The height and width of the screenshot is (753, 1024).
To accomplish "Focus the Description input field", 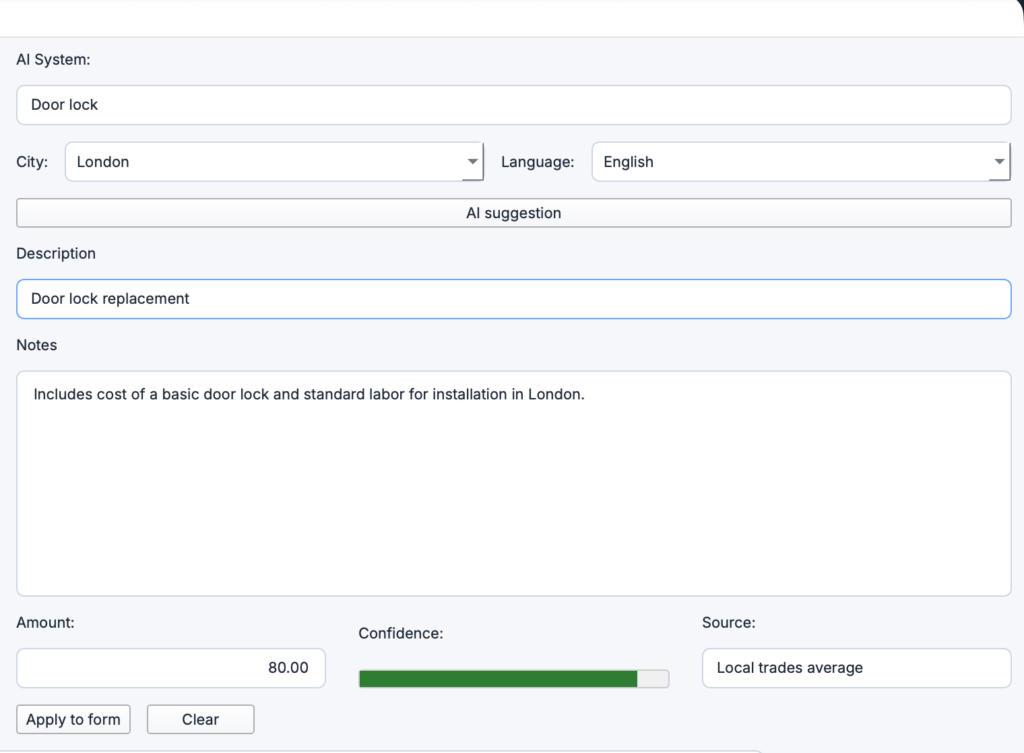I will pos(513,299).
